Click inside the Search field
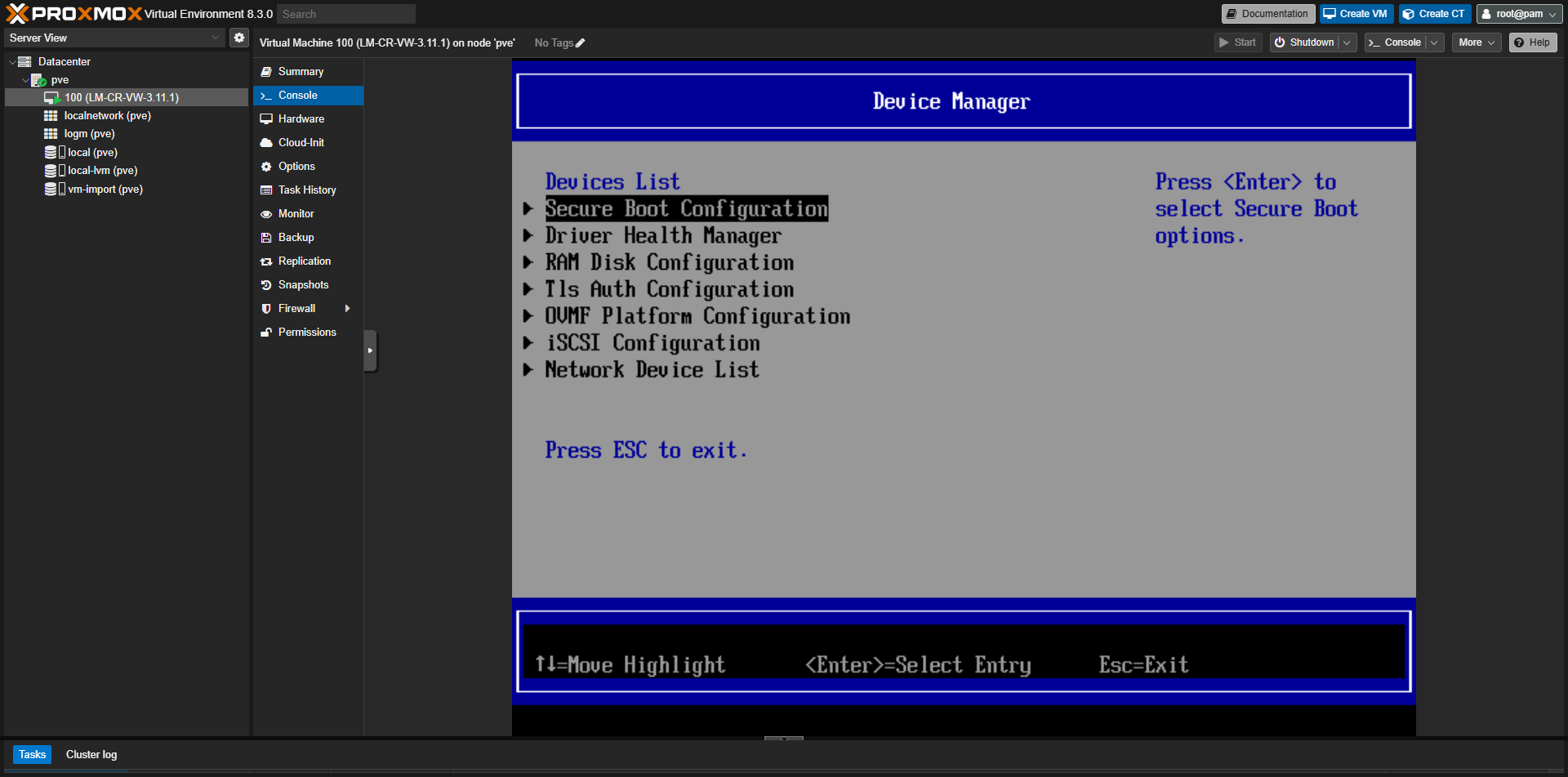1568x777 pixels. pyautogui.click(x=345, y=13)
